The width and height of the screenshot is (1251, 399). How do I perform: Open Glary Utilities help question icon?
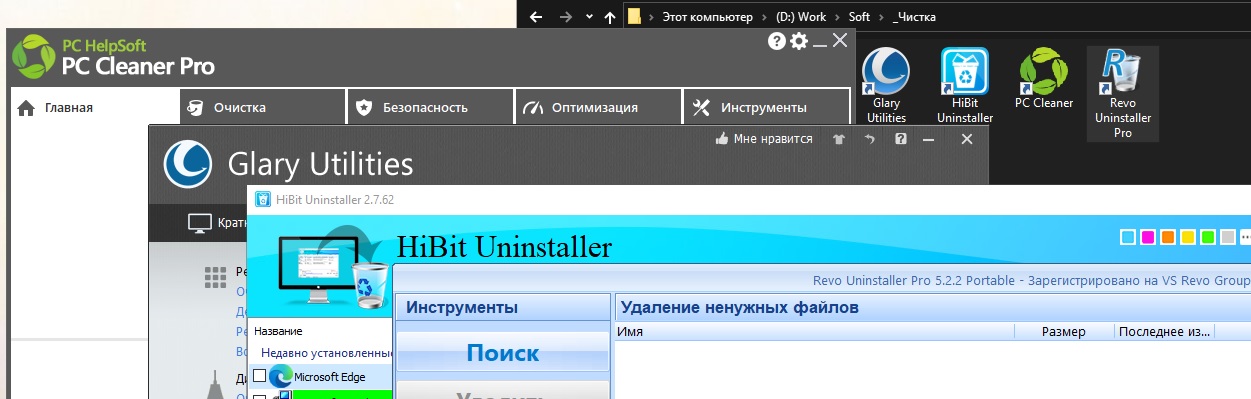(x=900, y=139)
